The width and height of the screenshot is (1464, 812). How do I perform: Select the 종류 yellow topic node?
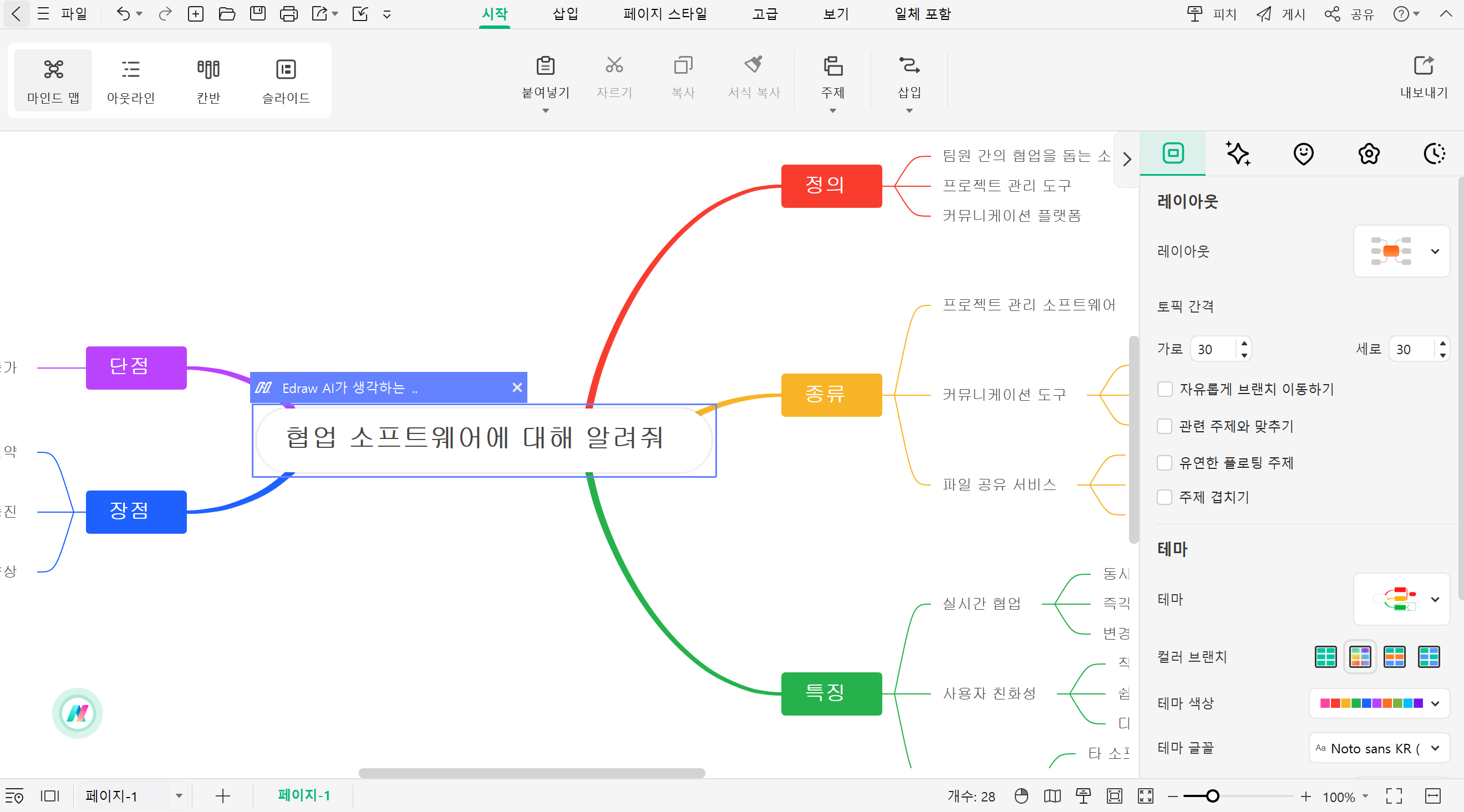pos(831,395)
